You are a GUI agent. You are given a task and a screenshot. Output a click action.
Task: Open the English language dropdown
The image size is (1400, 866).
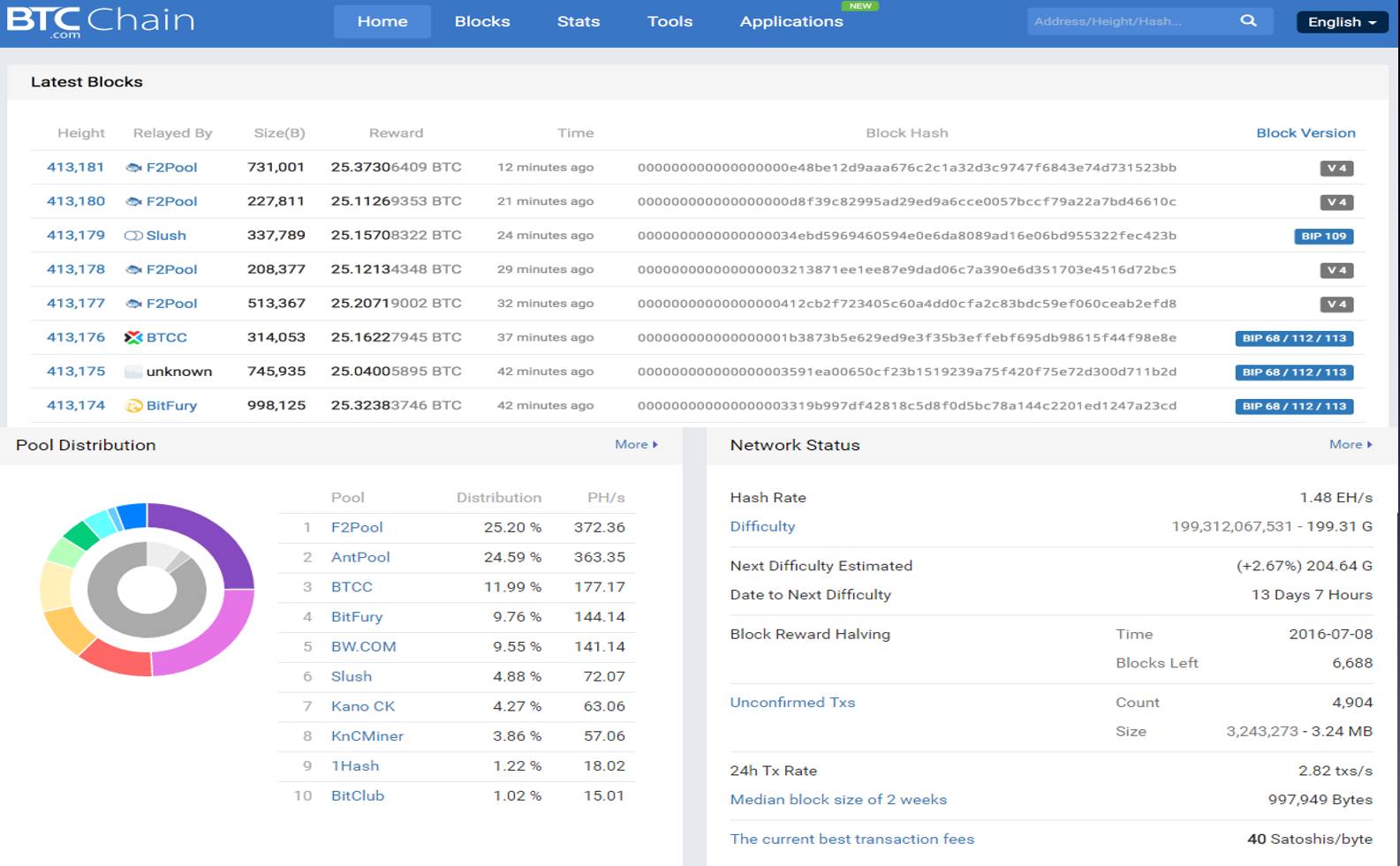(1342, 22)
